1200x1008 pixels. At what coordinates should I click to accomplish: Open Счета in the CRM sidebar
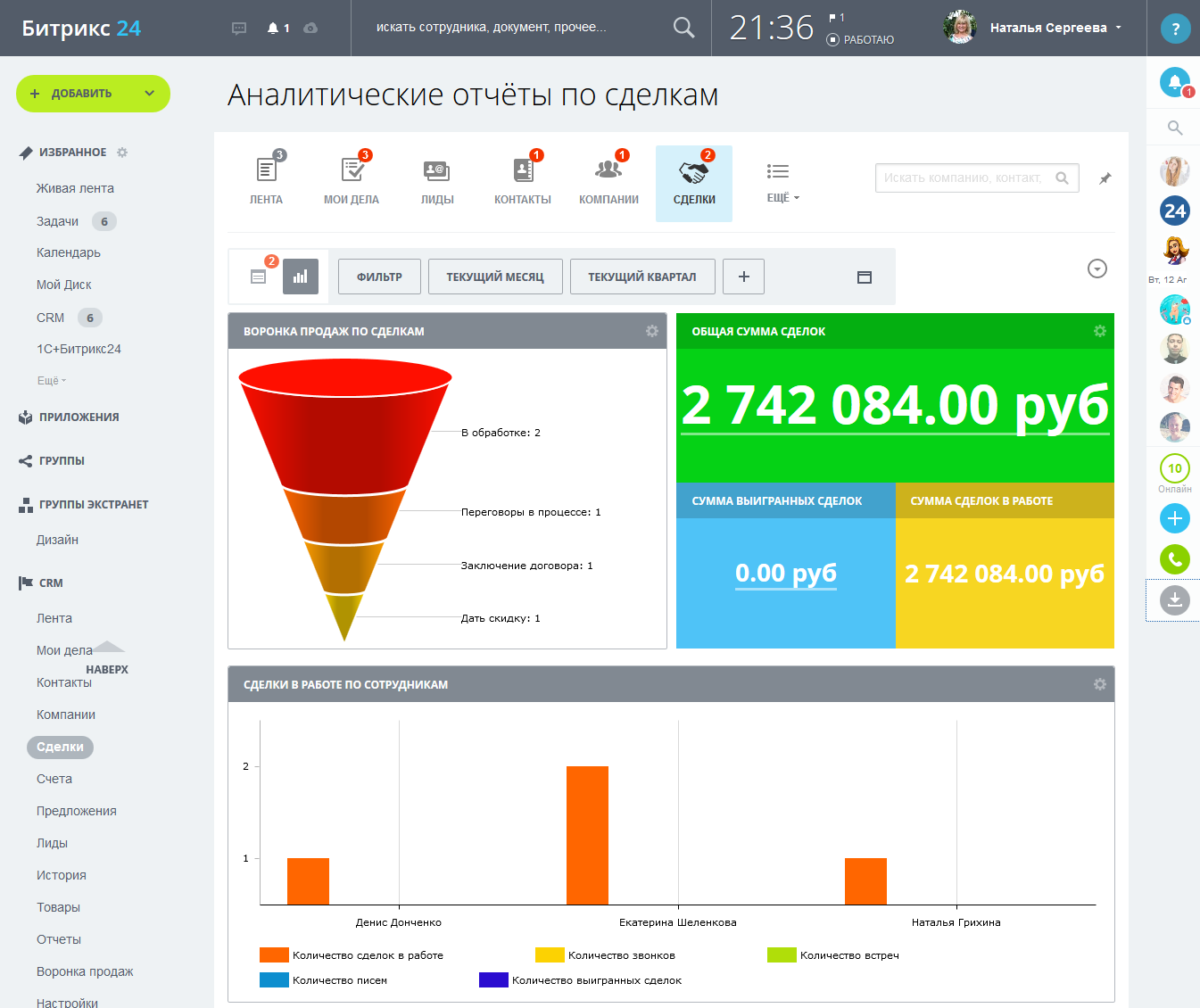pos(54,779)
